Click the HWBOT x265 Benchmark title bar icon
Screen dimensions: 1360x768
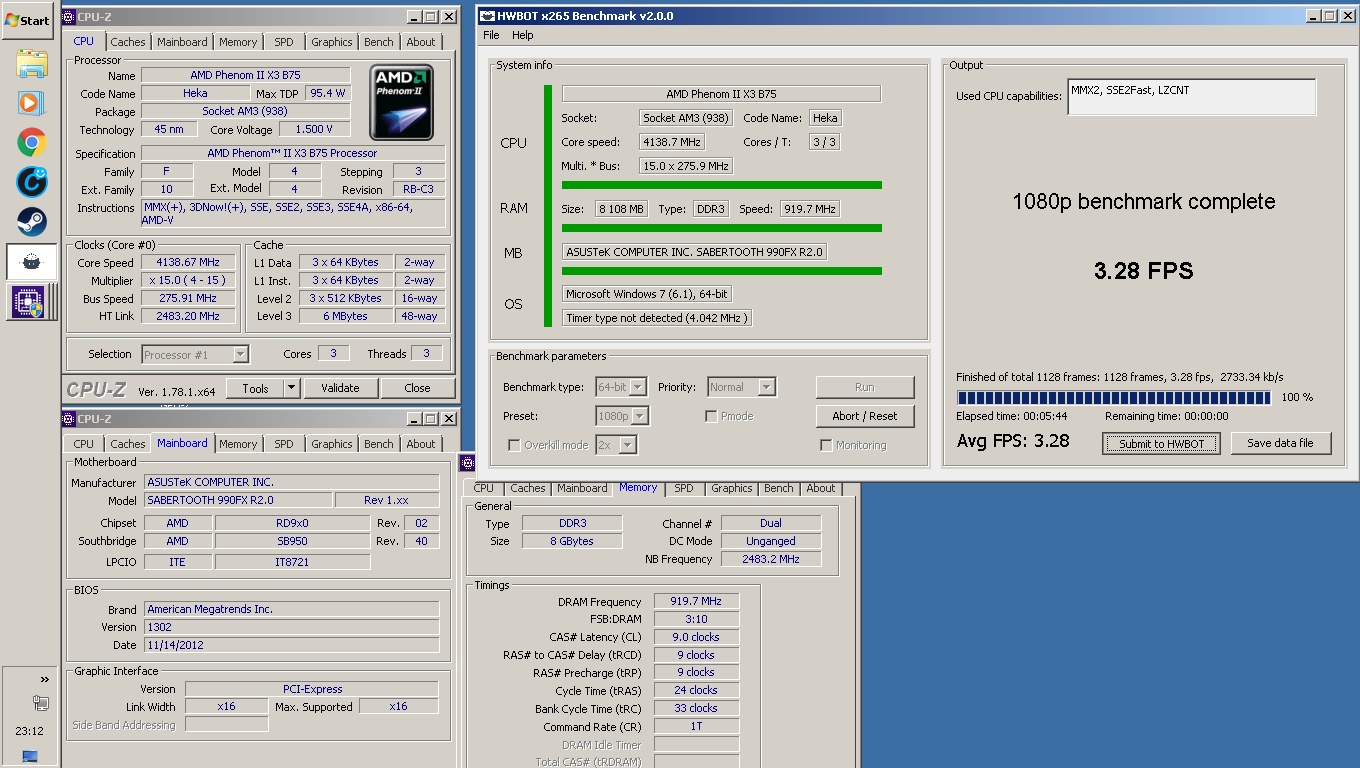(x=487, y=16)
